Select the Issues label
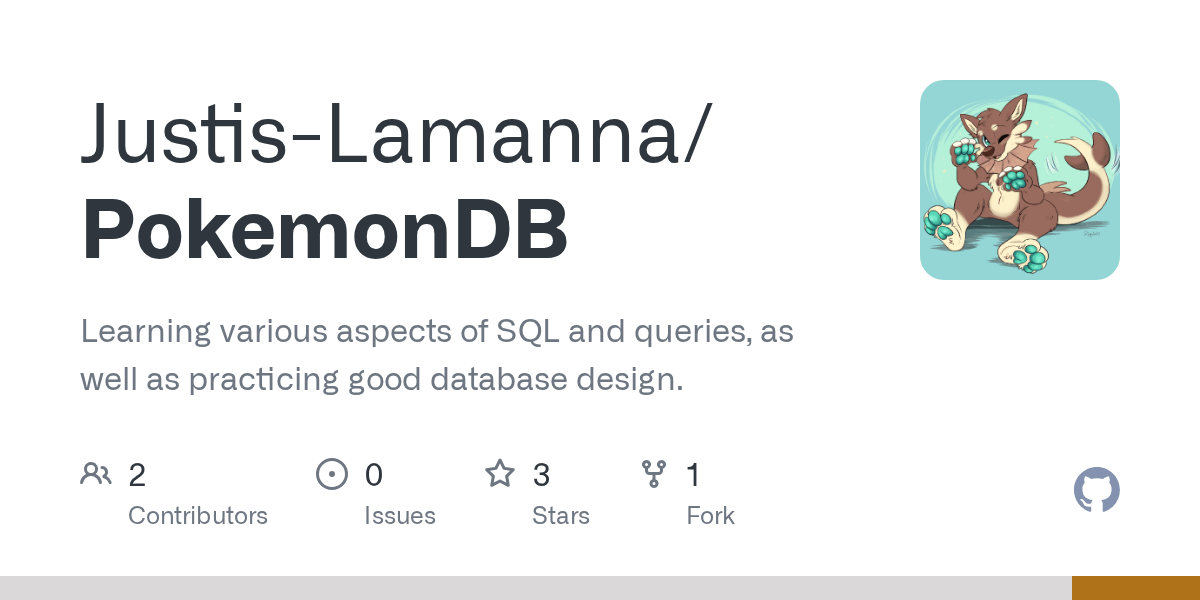The height and width of the screenshot is (600, 1200). tap(400, 516)
